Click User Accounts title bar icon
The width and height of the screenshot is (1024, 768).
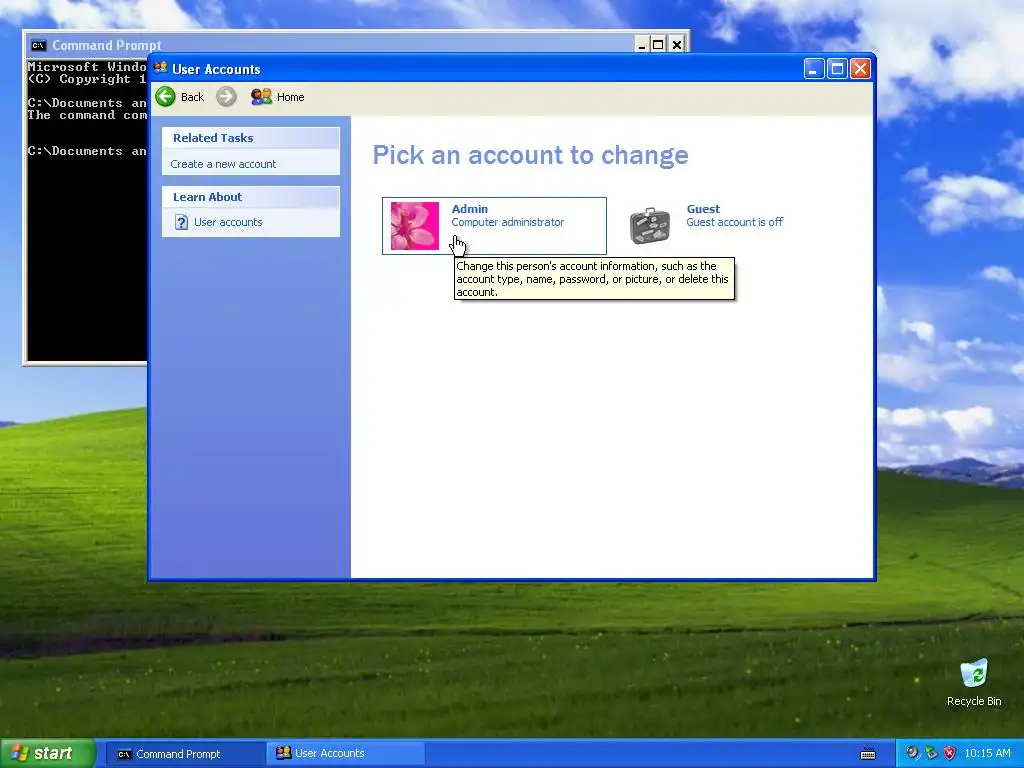click(x=161, y=68)
